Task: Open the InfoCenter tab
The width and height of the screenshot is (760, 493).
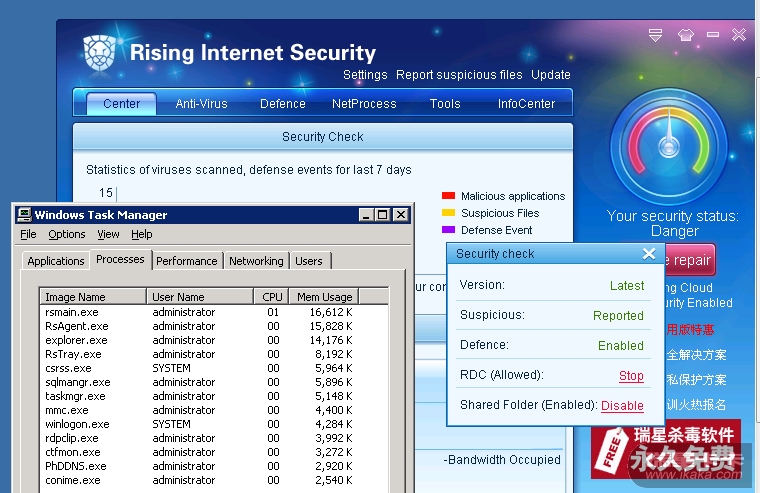Action: coord(526,103)
